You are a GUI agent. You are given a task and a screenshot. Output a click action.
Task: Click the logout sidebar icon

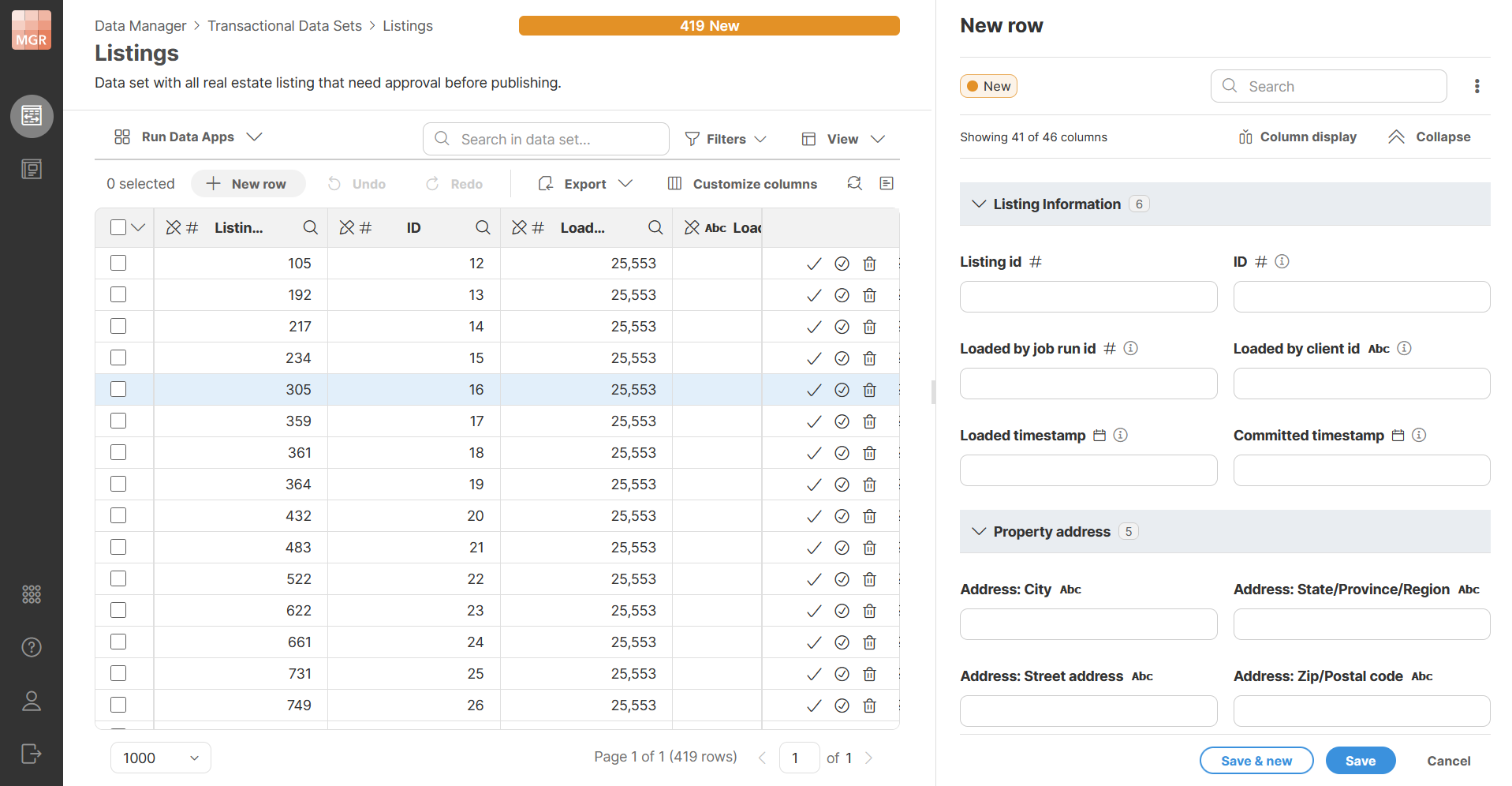32,754
